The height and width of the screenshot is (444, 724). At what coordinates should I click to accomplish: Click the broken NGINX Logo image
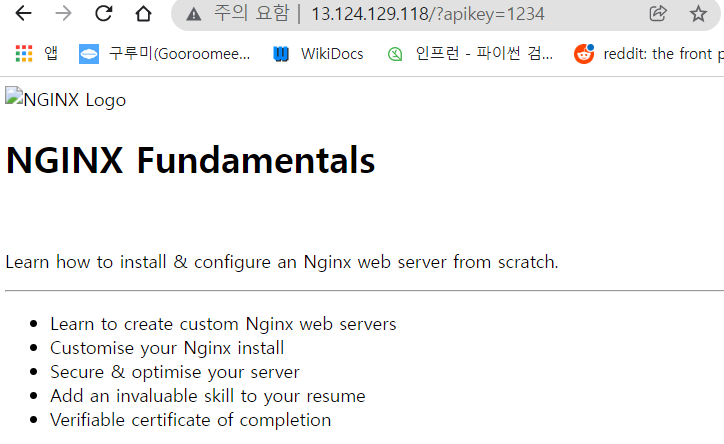click(x=65, y=98)
